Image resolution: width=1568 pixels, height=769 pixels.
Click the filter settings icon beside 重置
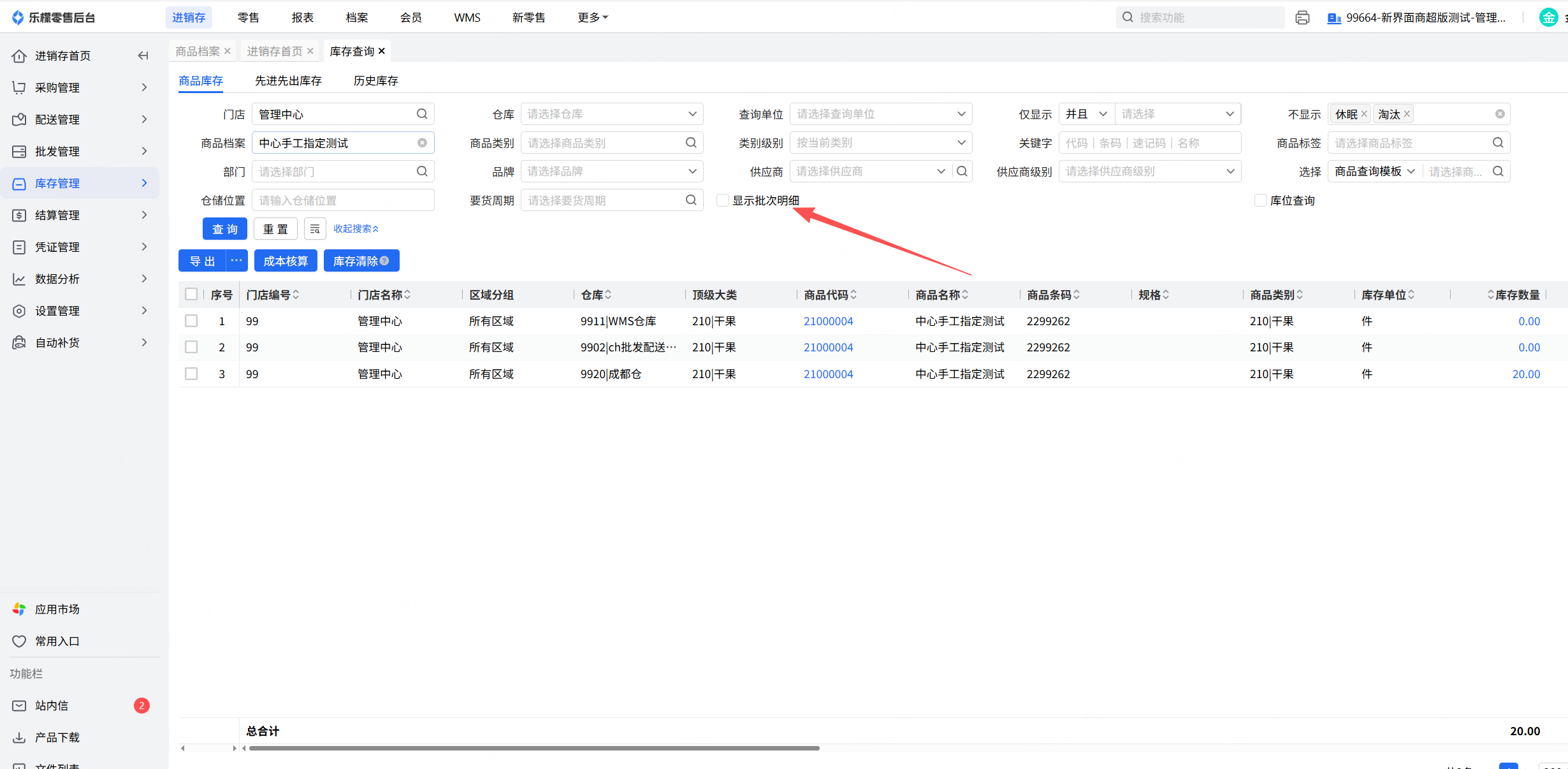[315, 229]
